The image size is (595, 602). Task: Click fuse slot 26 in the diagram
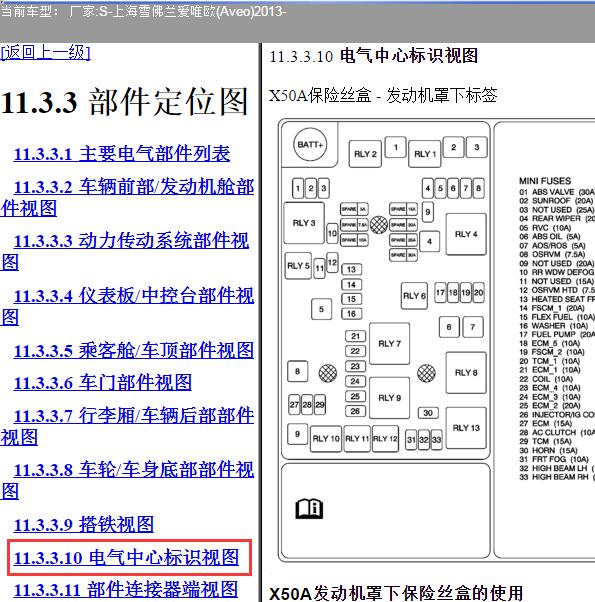pyautogui.click(x=355, y=411)
